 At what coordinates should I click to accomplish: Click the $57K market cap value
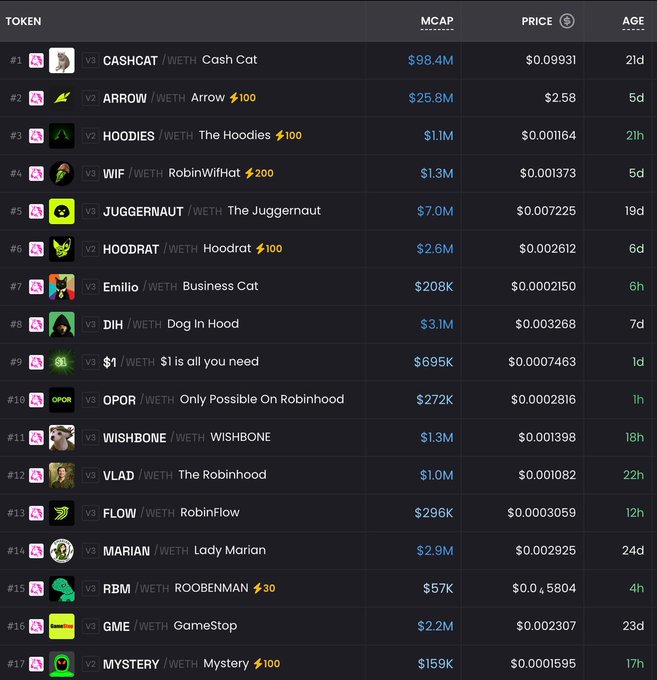click(x=438, y=588)
